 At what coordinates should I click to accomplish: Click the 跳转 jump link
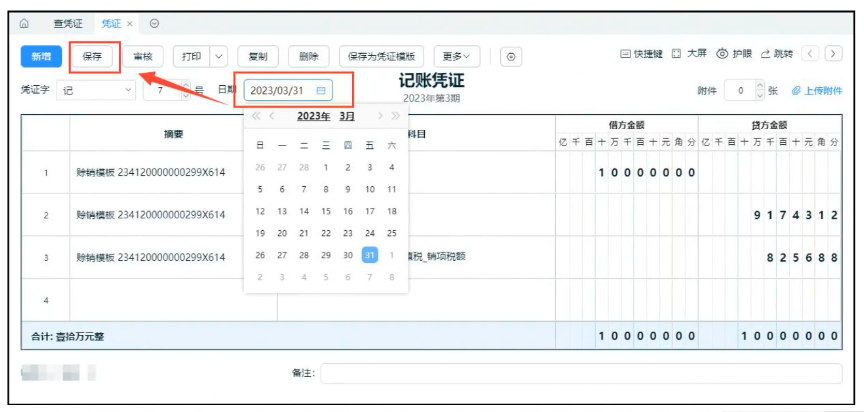(777, 54)
